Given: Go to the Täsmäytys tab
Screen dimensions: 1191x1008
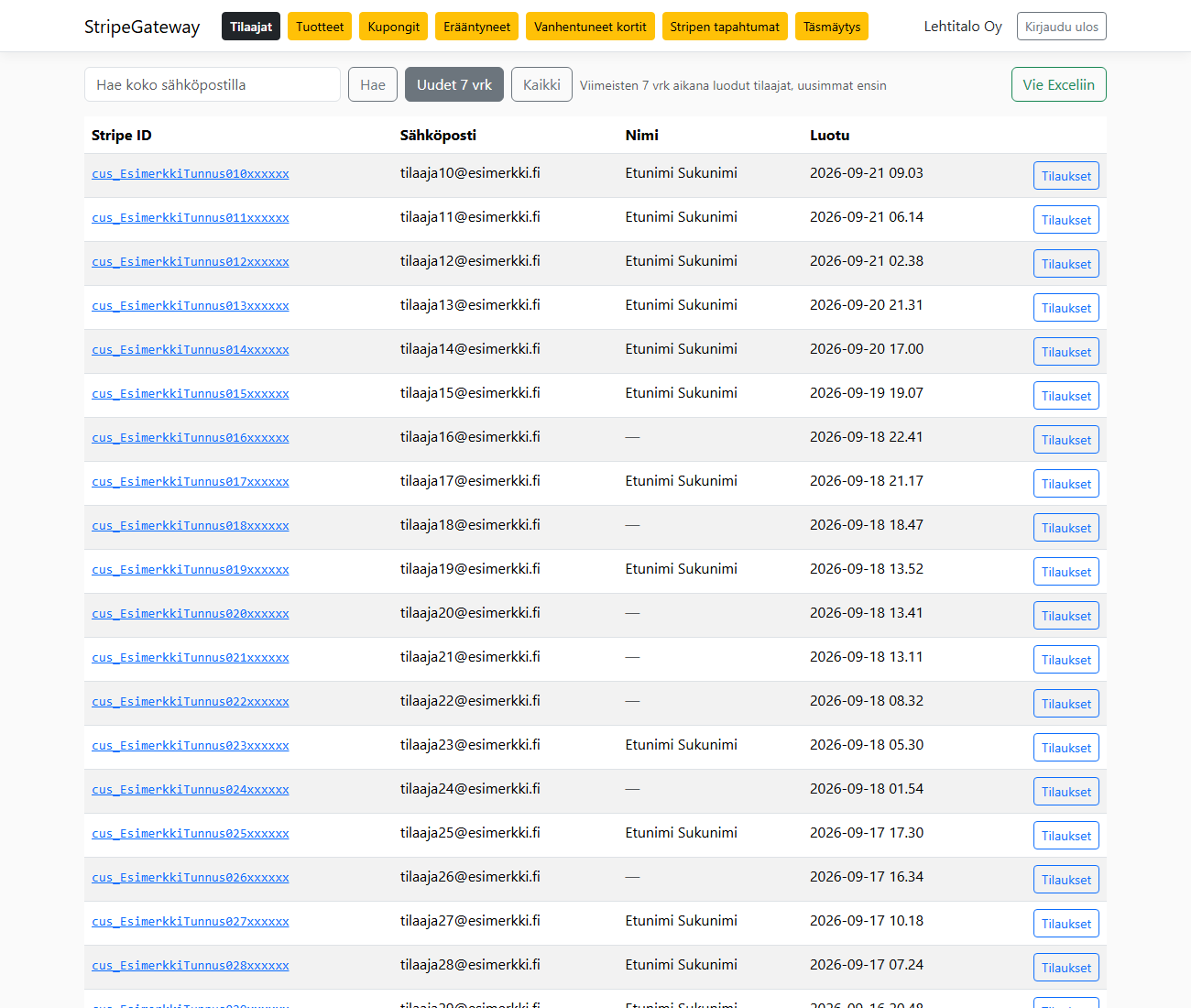Looking at the screenshot, I should (x=832, y=27).
